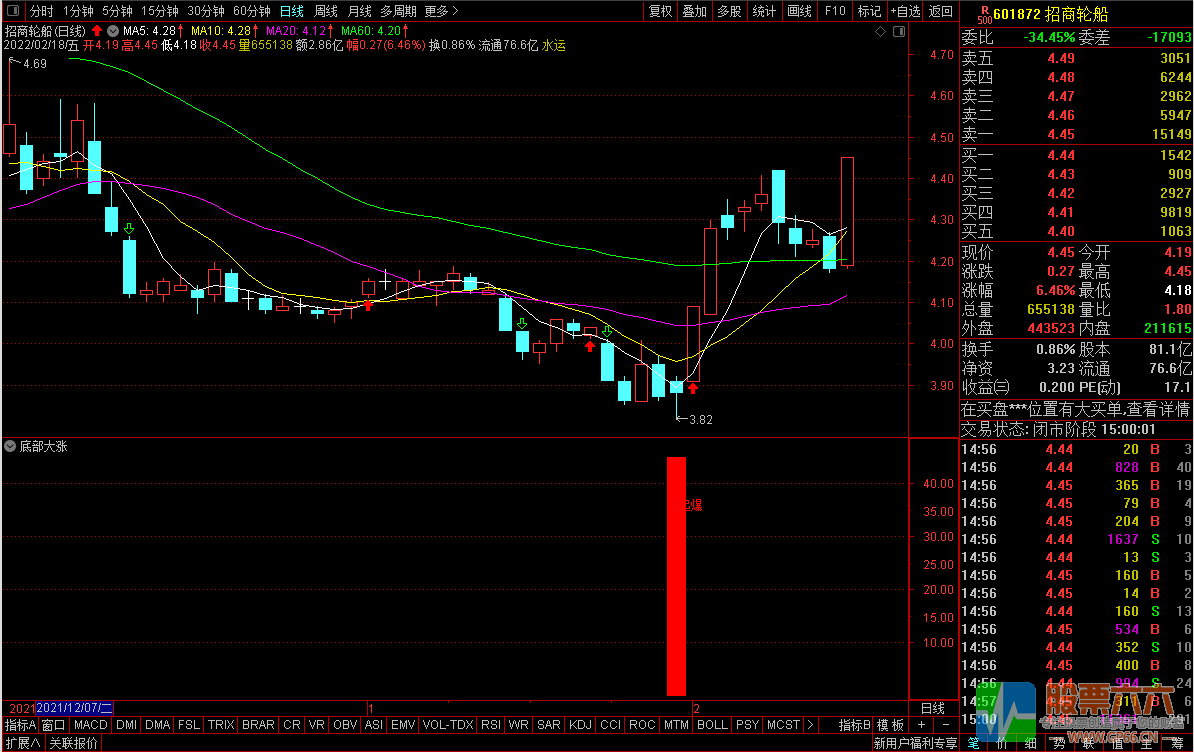Screen dimensions: 1194x752
Task: Zoom out chart with minus button
Action: 946,725
